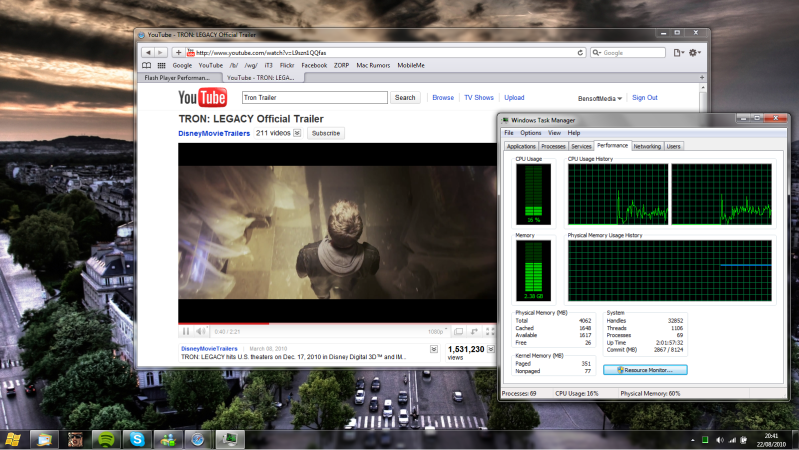This screenshot has width=799, height=450.
Task: Open the Options menu in Task Manager
Action: click(x=530, y=133)
